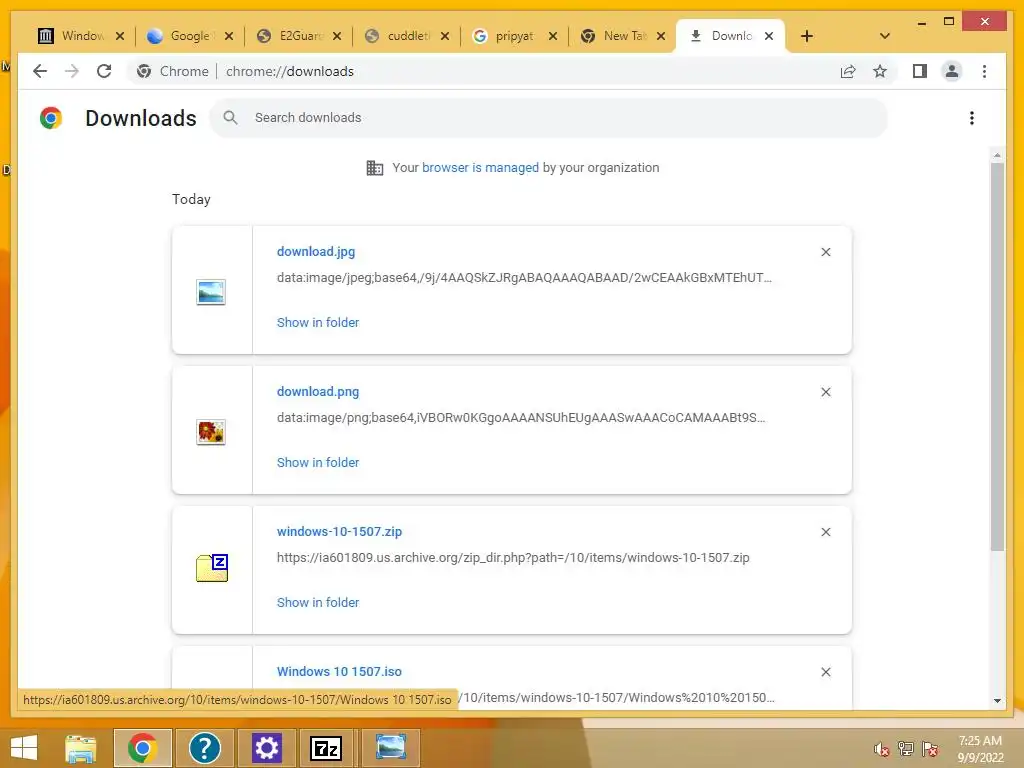Open File Explorer from the taskbar
The image size is (1024, 768).
(81, 748)
